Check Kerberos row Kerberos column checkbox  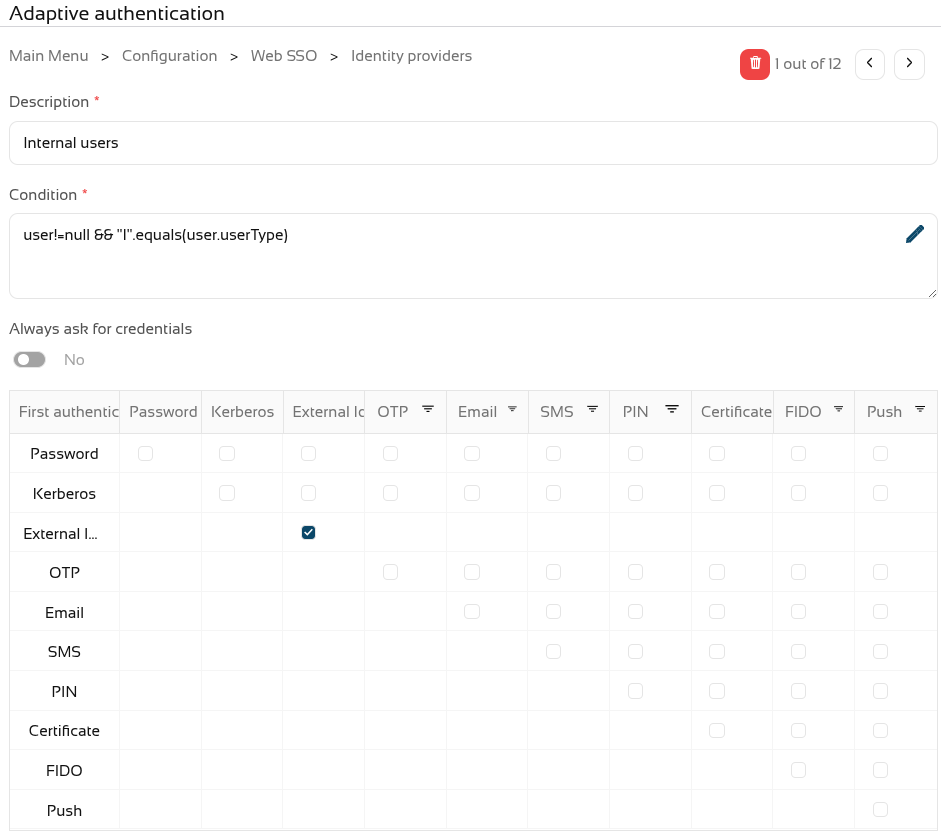pyautogui.click(x=227, y=493)
